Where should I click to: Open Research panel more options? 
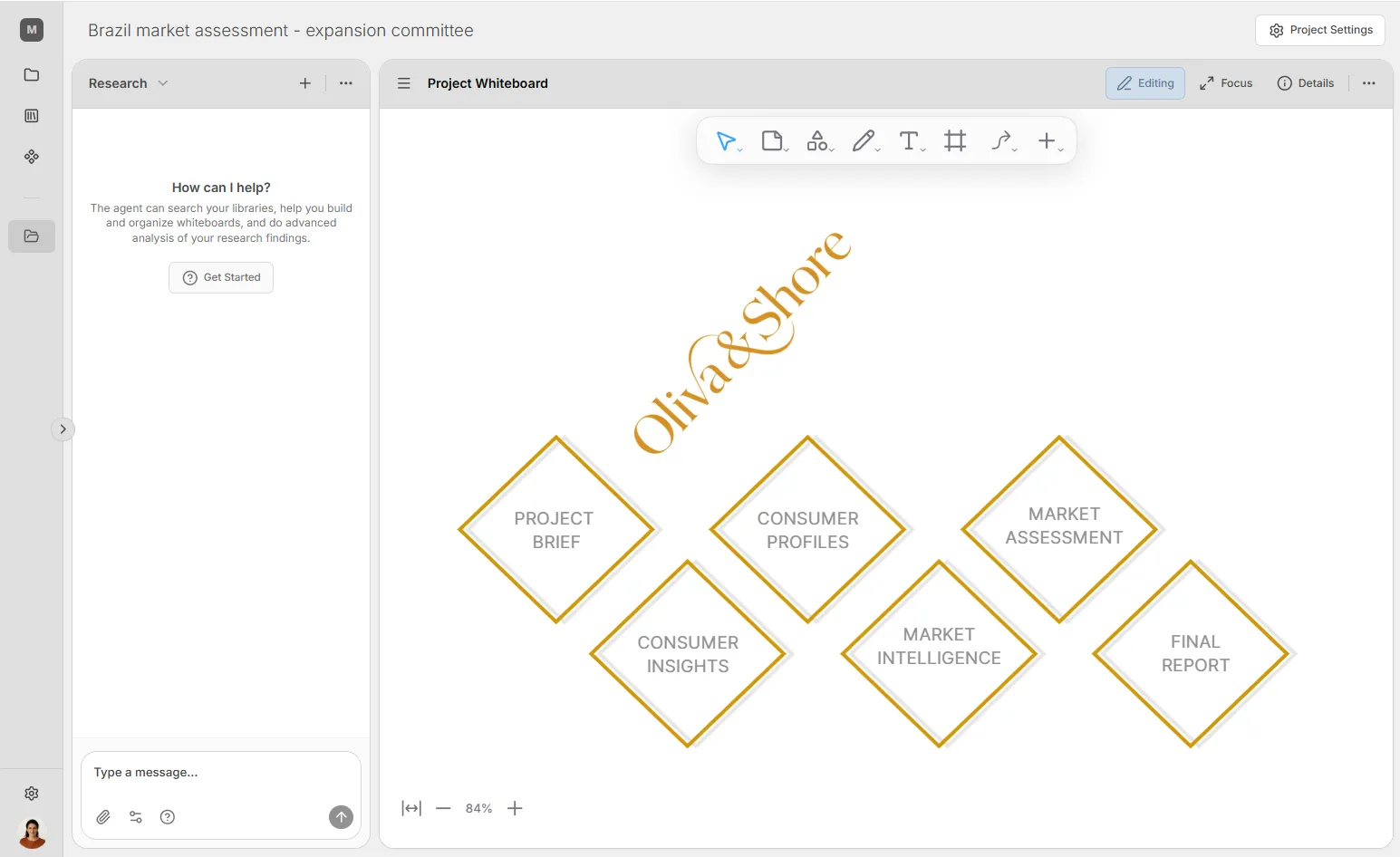[x=346, y=83]
